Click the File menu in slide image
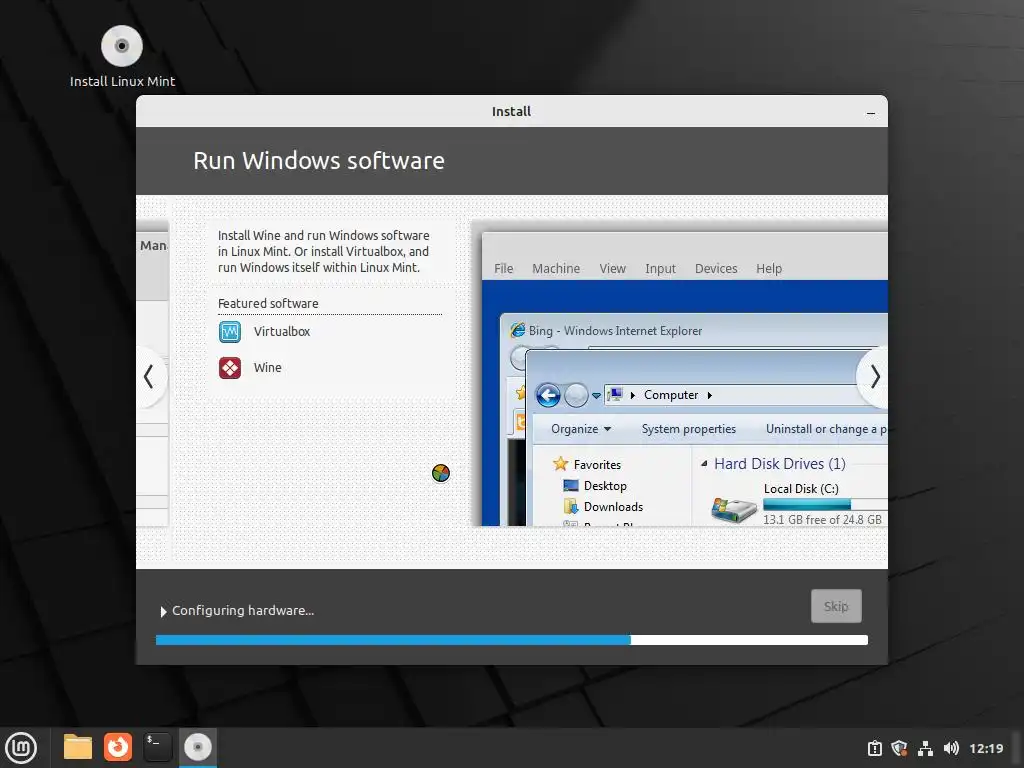This screenshot has width=1024, height=768. (504, 268)
